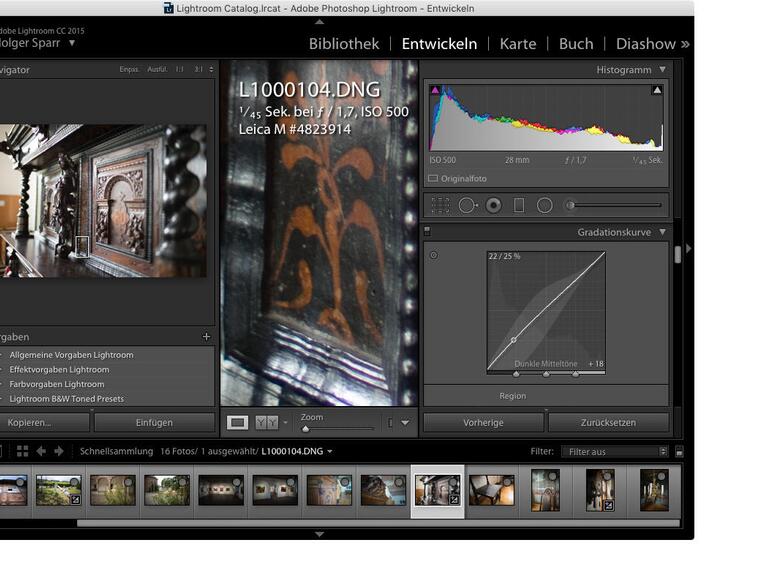Screen dimensions: 770x578
Task: Open Allgemeine Vorgaben Lightroom preset folder
Action: point(71,355)
